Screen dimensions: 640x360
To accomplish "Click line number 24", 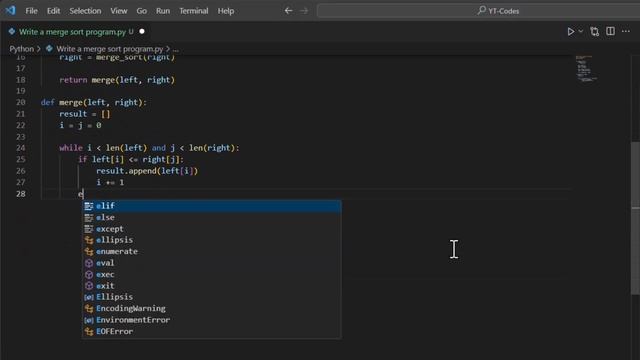I will point(21,148).
